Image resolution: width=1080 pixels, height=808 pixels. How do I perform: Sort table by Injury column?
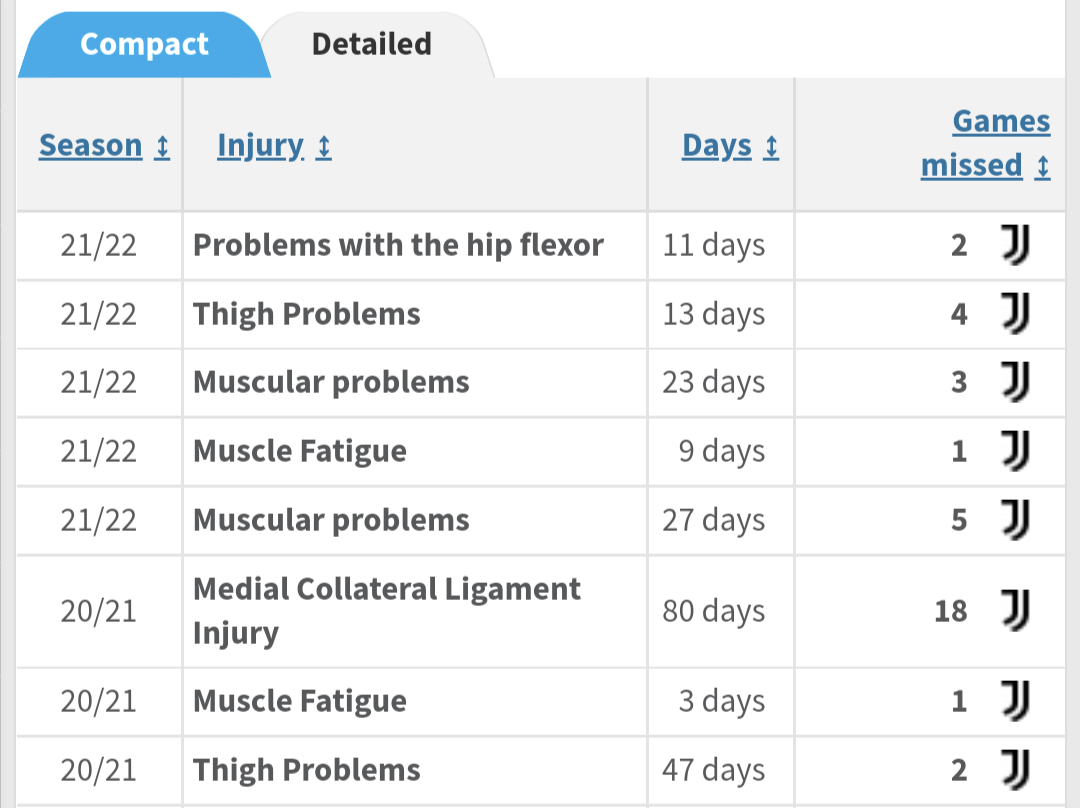coord(260,146)
